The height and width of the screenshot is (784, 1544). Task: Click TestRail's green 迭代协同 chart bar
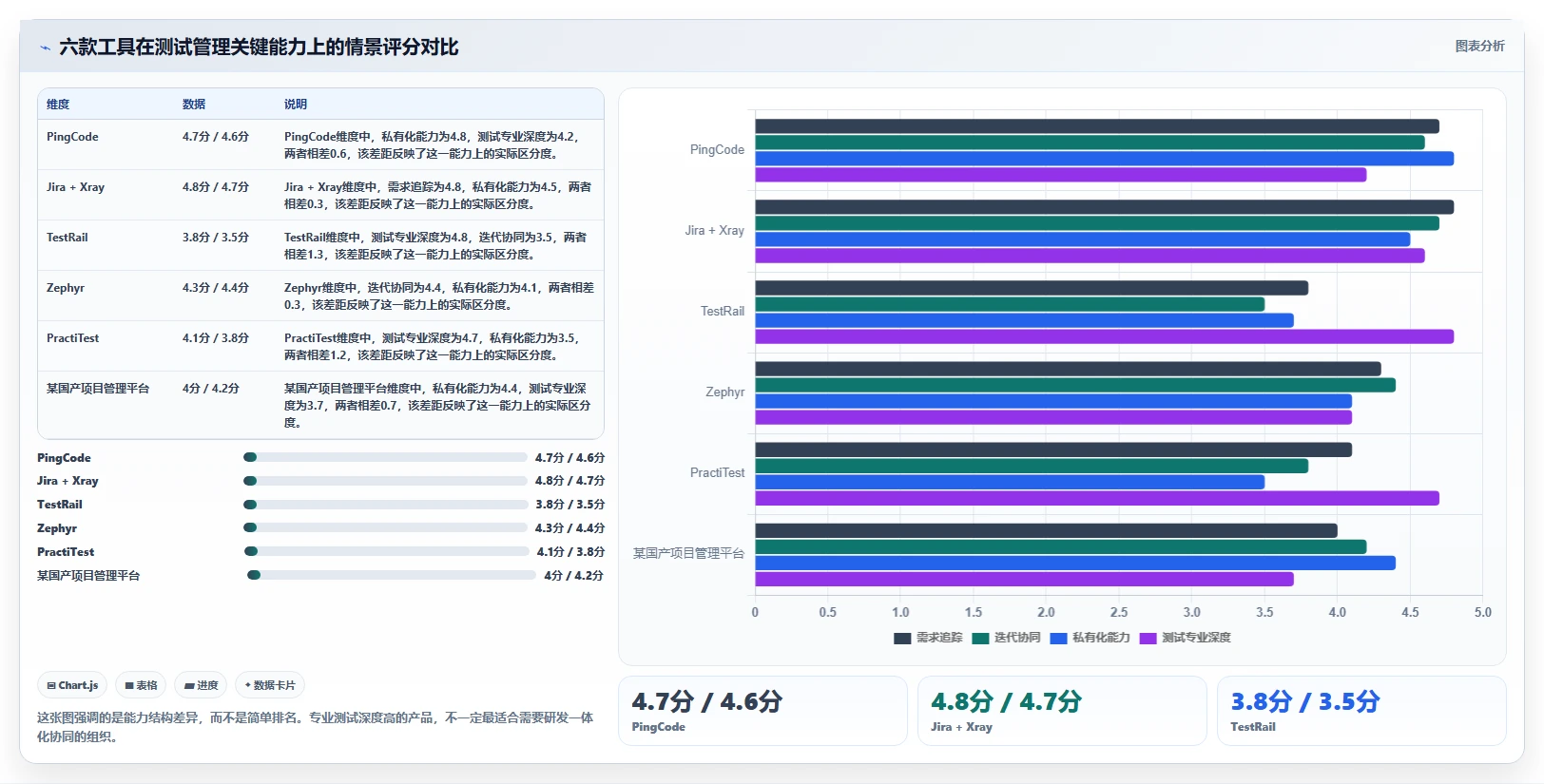[x=1010, y=304]
